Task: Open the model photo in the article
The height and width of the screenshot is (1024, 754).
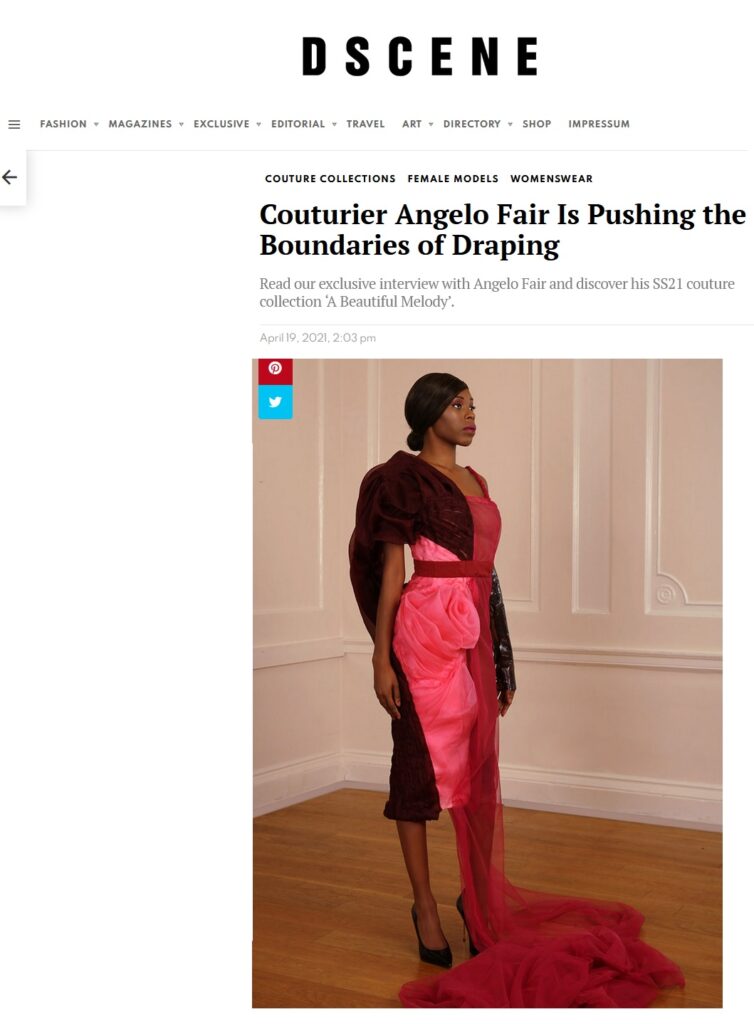Action: [487, 683]
